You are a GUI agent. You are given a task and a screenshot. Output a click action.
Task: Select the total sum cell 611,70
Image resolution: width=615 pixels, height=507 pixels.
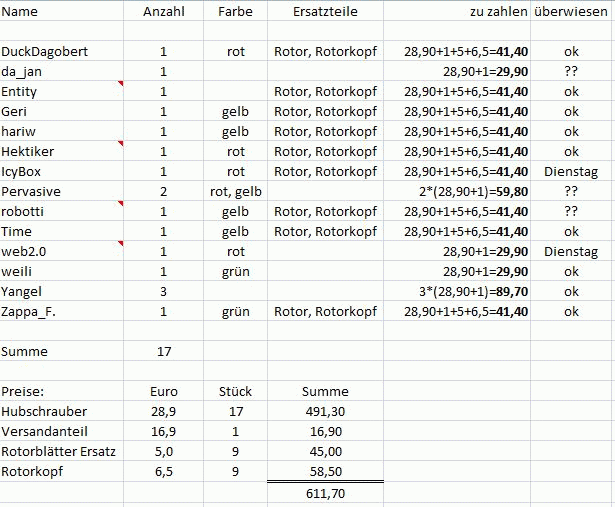[x=324, y=494]
